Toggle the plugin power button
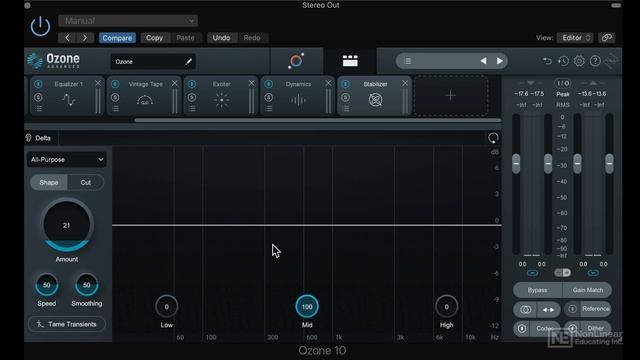640x360 pixels. pos(40,27)
